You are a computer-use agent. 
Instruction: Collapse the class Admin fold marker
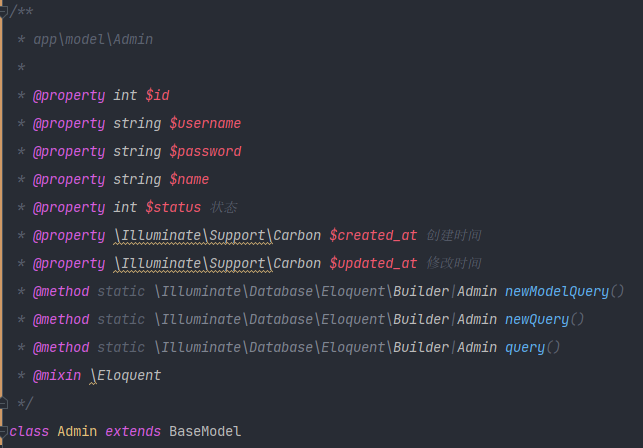[4, 432]
